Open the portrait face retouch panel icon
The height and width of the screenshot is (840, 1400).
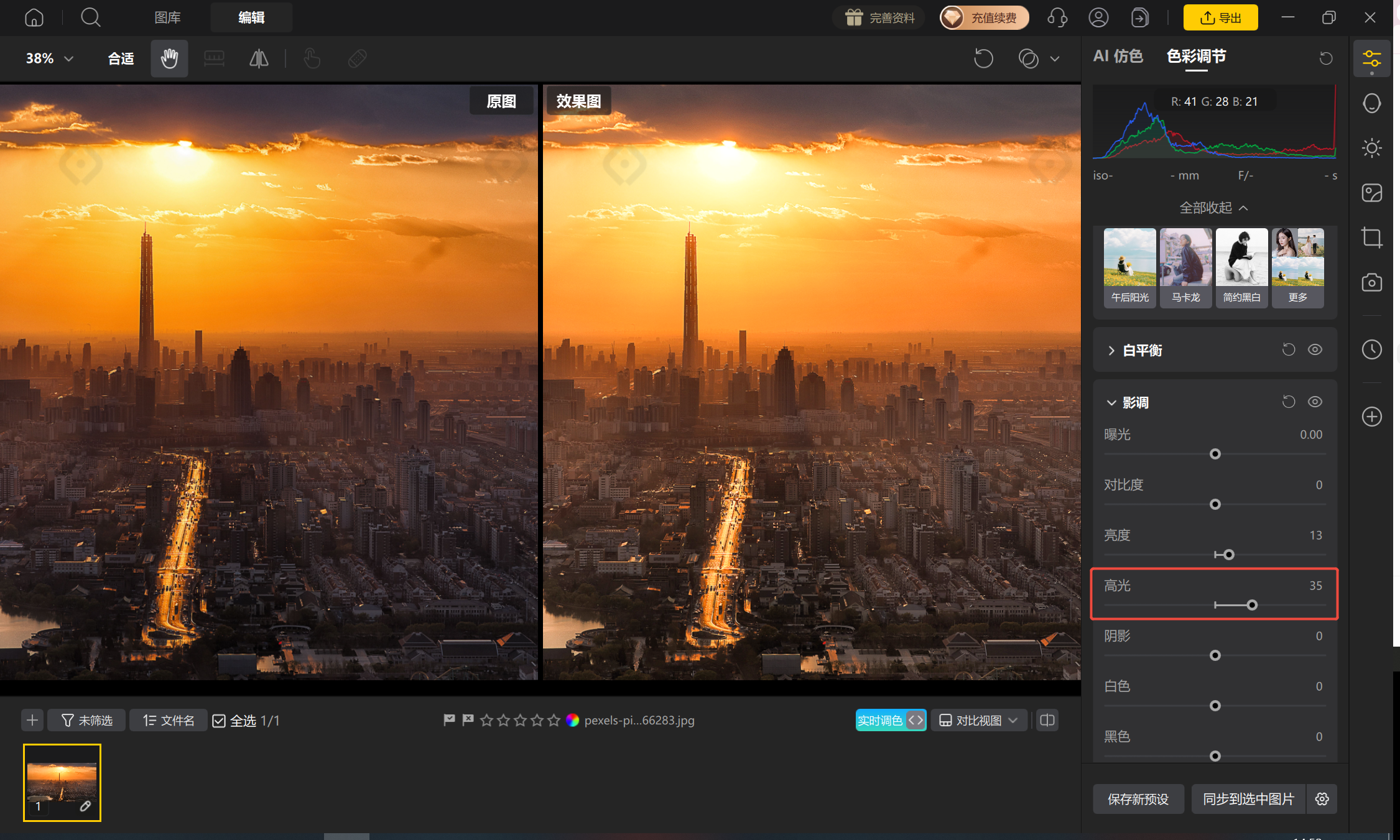coord(1371,103)
